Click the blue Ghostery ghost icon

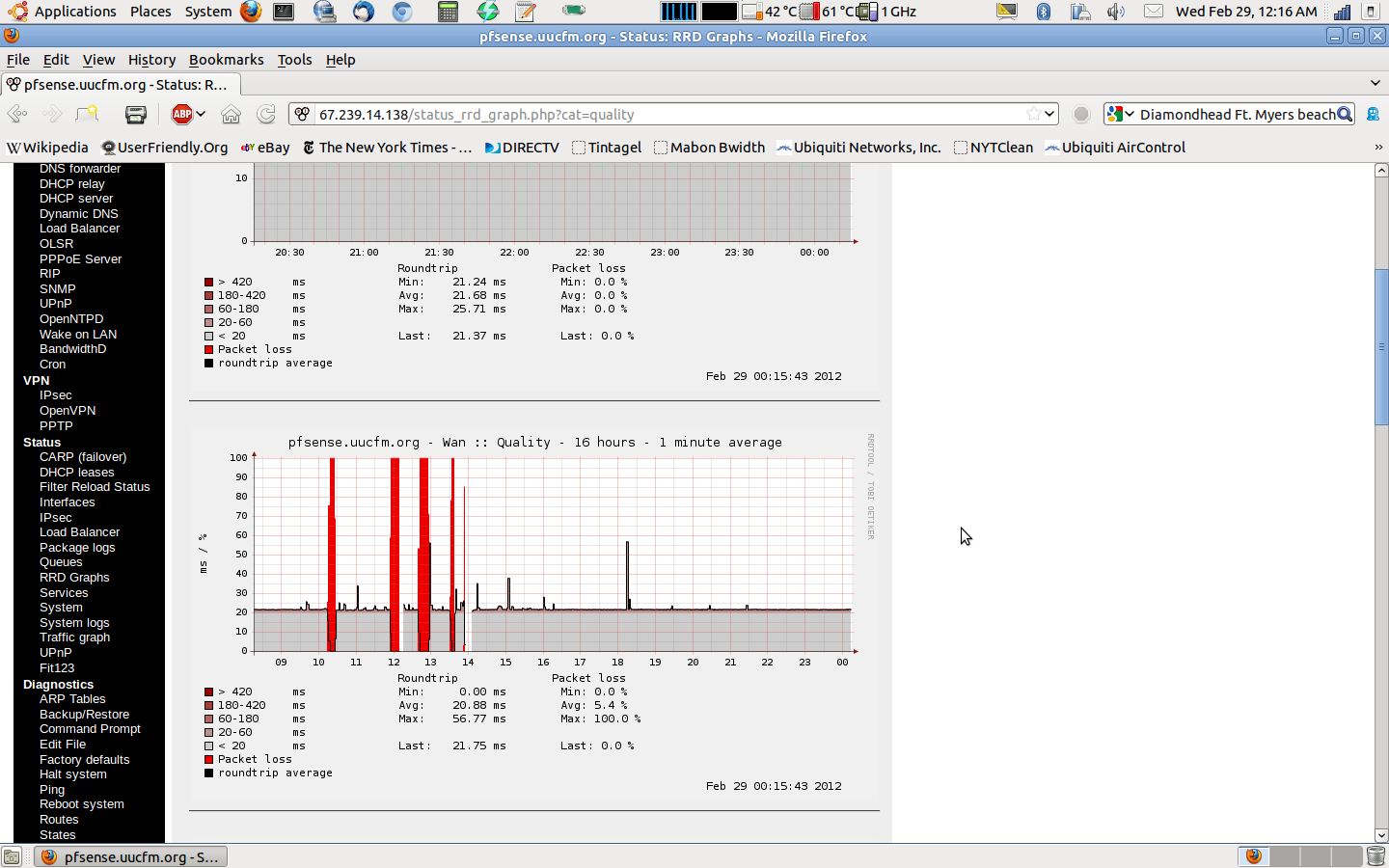(1373, 114)
